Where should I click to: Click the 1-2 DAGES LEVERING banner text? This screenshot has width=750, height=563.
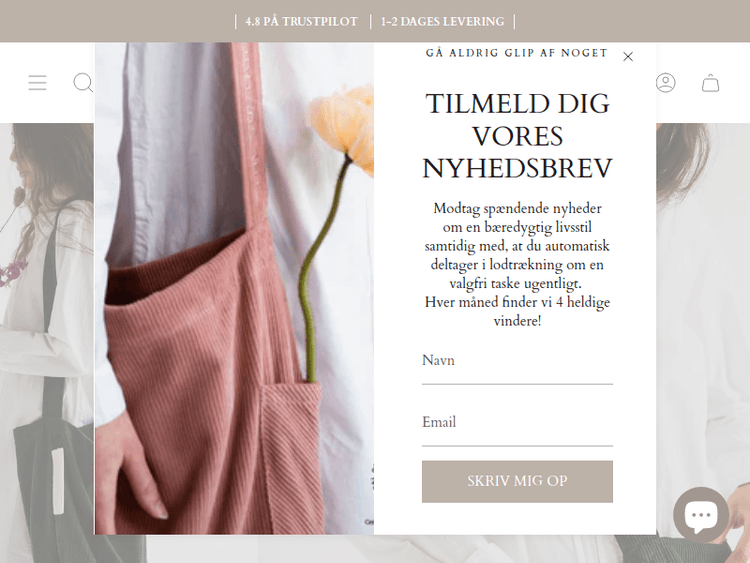[442, 22]
